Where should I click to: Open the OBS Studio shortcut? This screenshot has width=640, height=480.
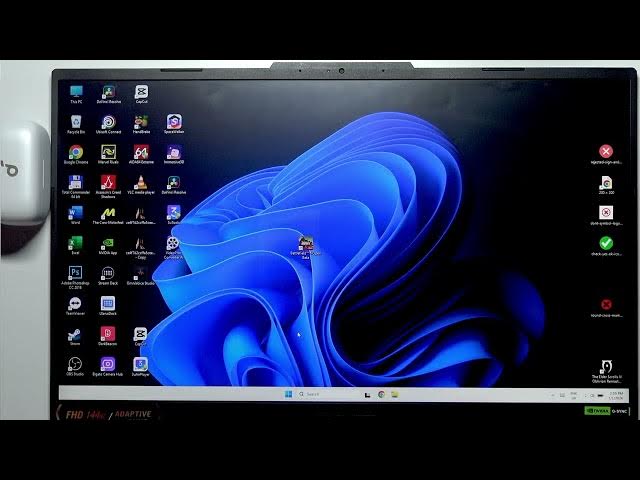point(75,367)
